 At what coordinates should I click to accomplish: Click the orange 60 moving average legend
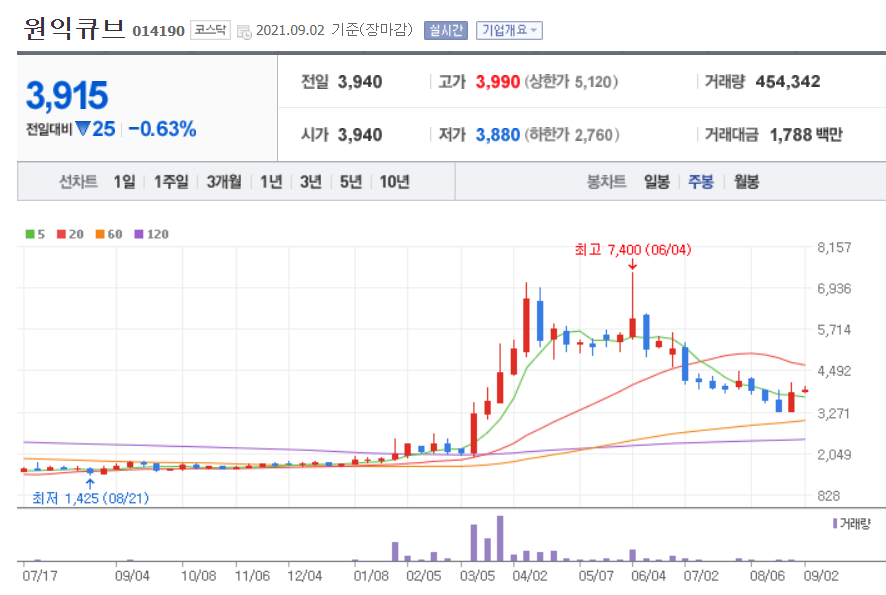(109, 234)
